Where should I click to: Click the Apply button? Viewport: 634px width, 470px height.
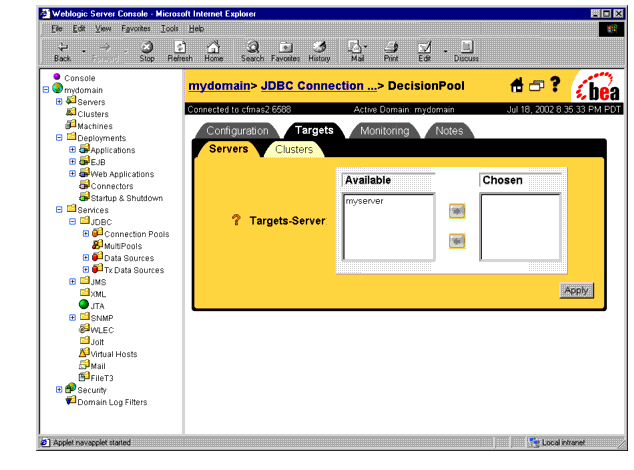click(x=576, y=290)
